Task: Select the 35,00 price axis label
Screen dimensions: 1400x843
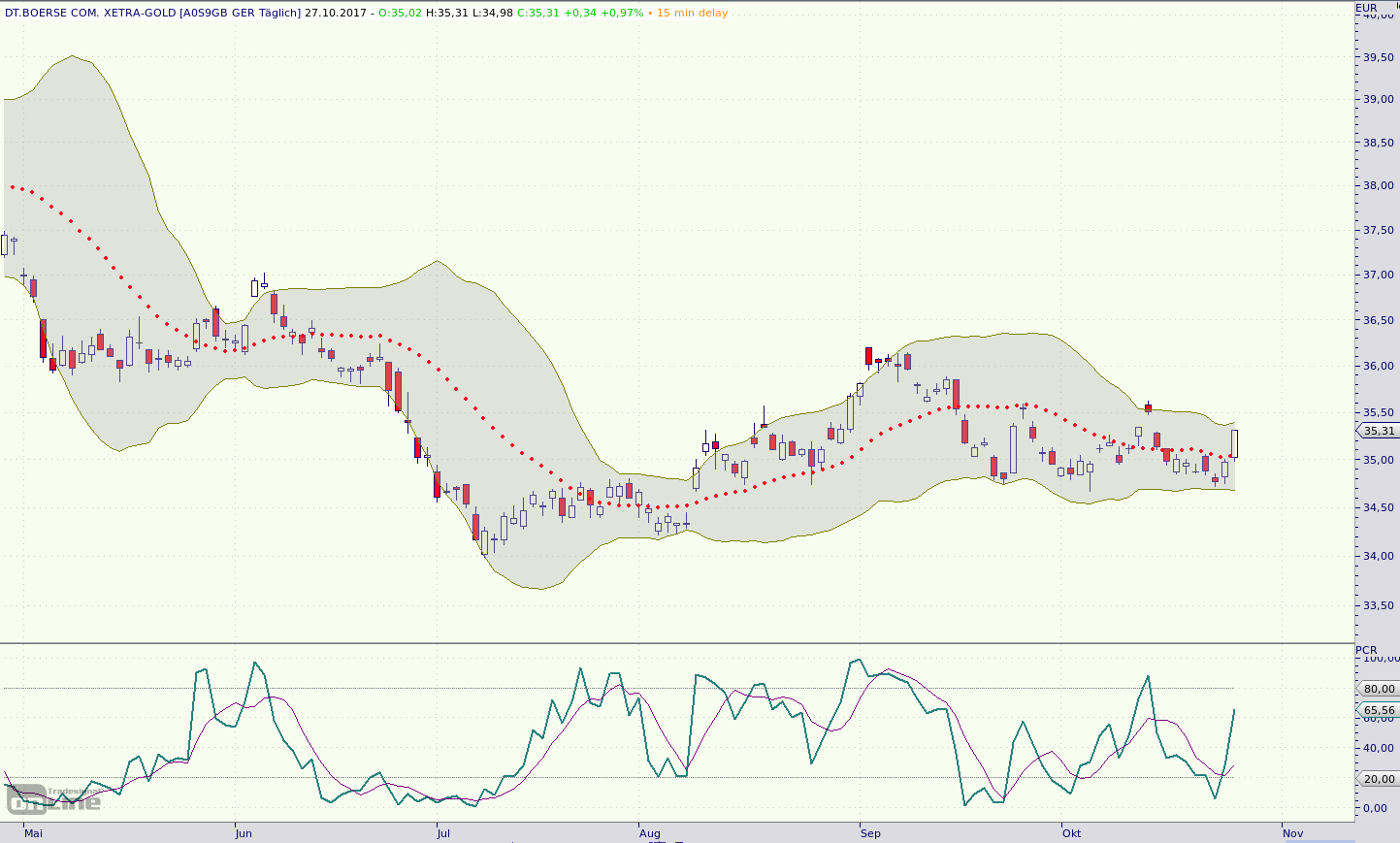Action: pyautogui.click(x=1379, y=460)
